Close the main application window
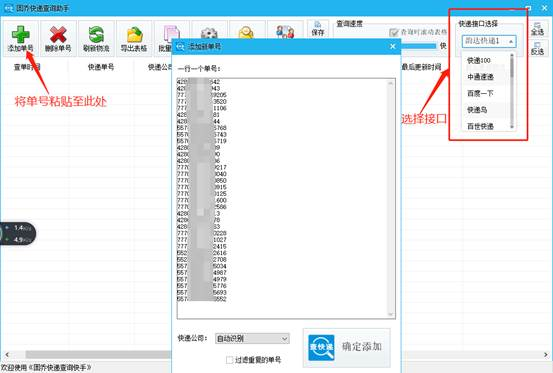553x373 pixels. (545, 7)
